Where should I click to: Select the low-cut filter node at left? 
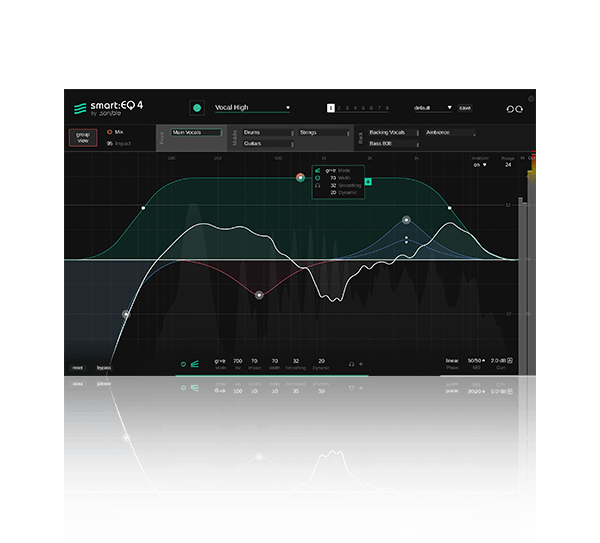click(126, 314)
